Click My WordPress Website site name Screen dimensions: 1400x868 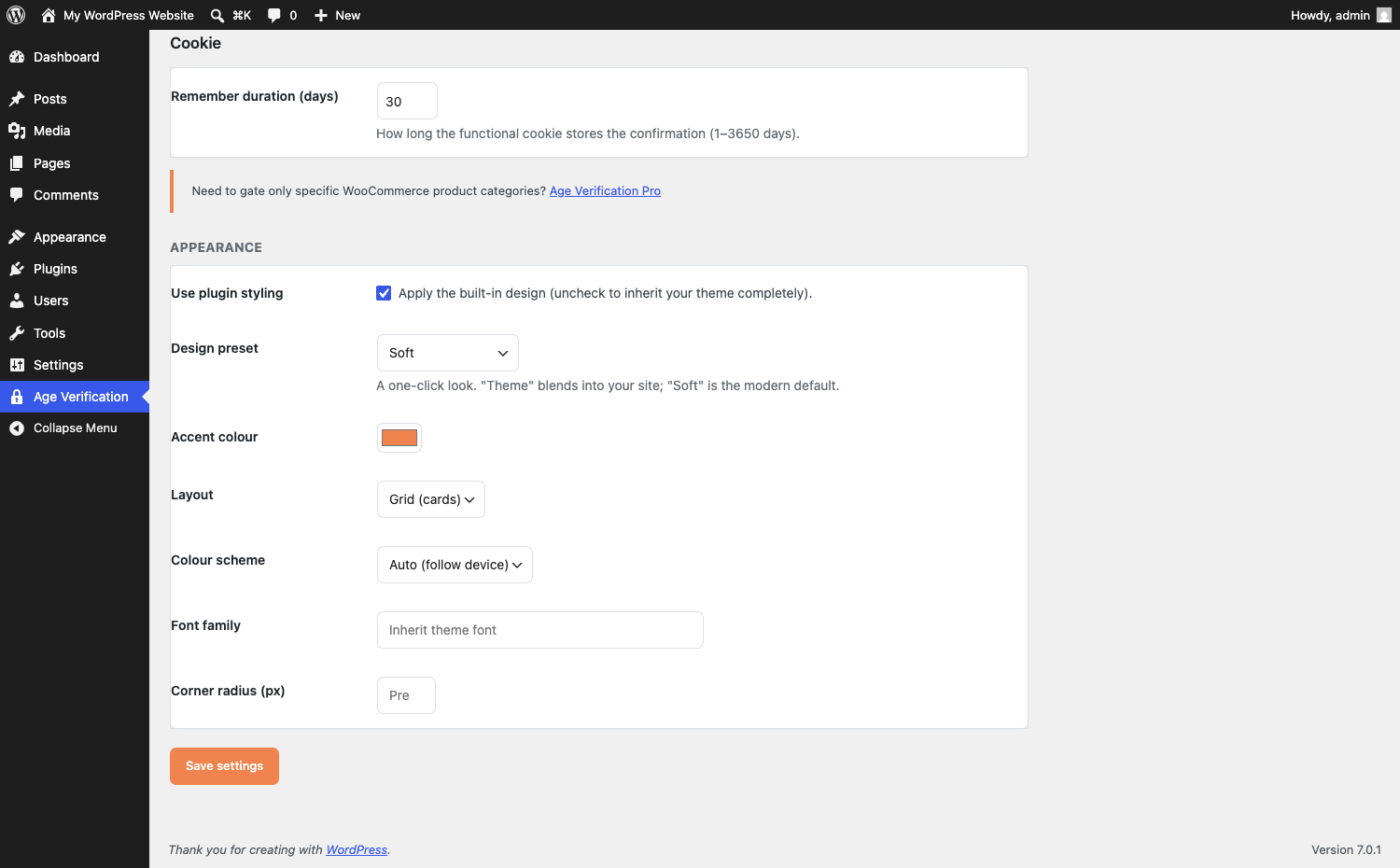click(x=129, y=15)
